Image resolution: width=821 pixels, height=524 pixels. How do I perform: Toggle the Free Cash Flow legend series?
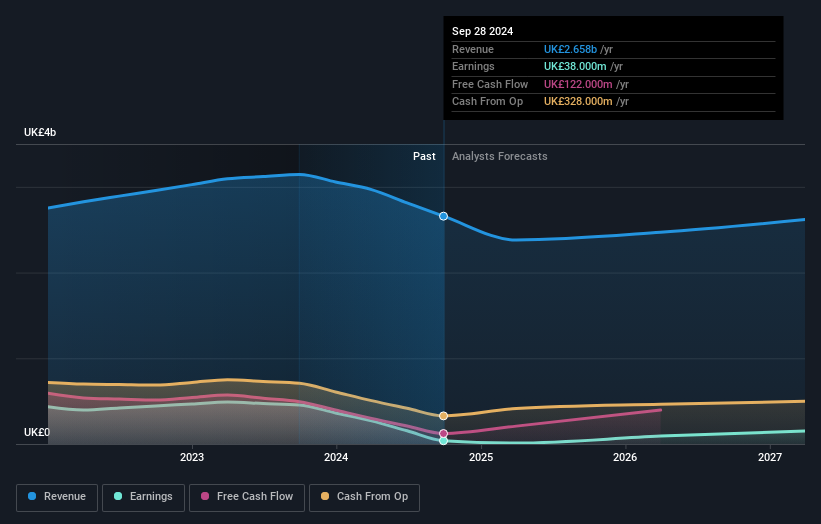click(247, 497)
